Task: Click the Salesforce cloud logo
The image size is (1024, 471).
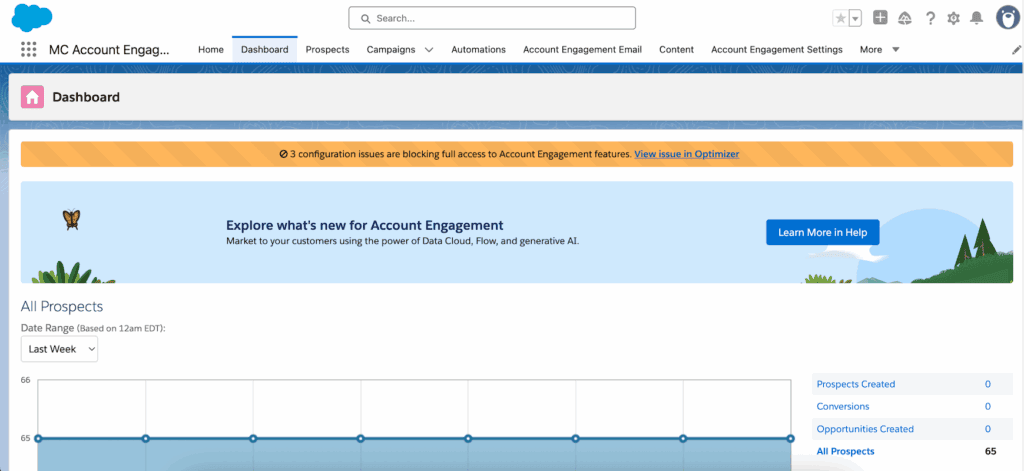Action: [32, 17]
